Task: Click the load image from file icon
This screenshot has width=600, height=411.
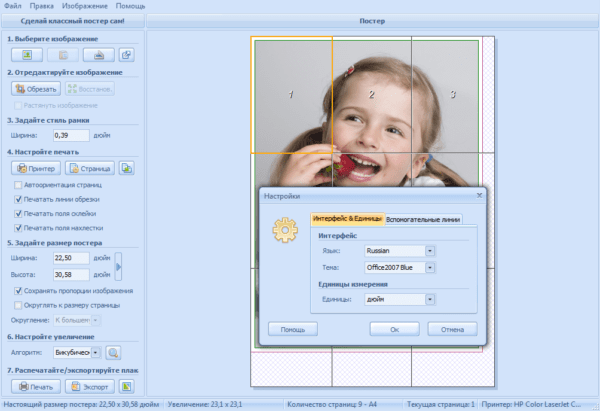Action: tap(25, 55)
